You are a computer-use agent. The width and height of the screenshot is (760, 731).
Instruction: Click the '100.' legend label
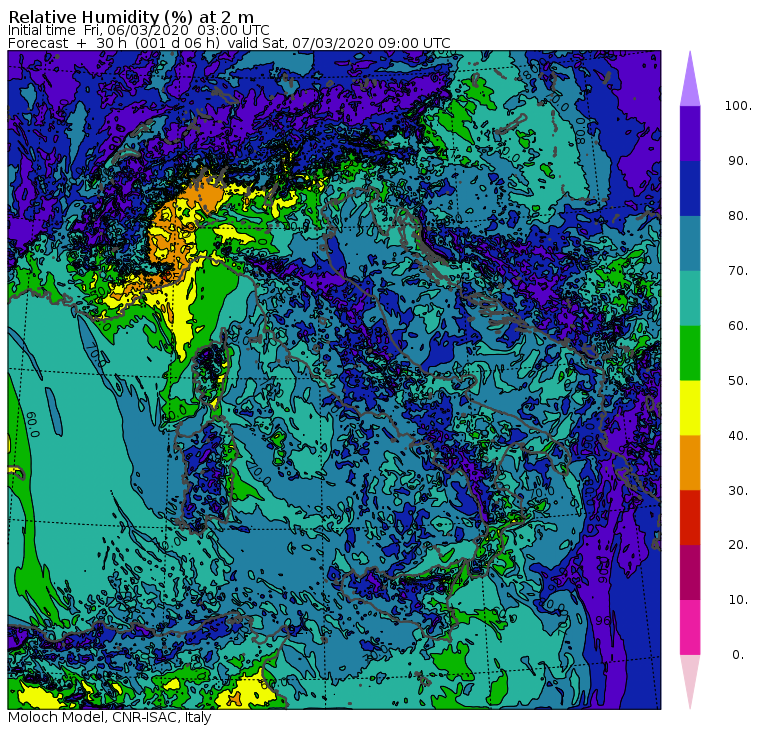[738, 106]
